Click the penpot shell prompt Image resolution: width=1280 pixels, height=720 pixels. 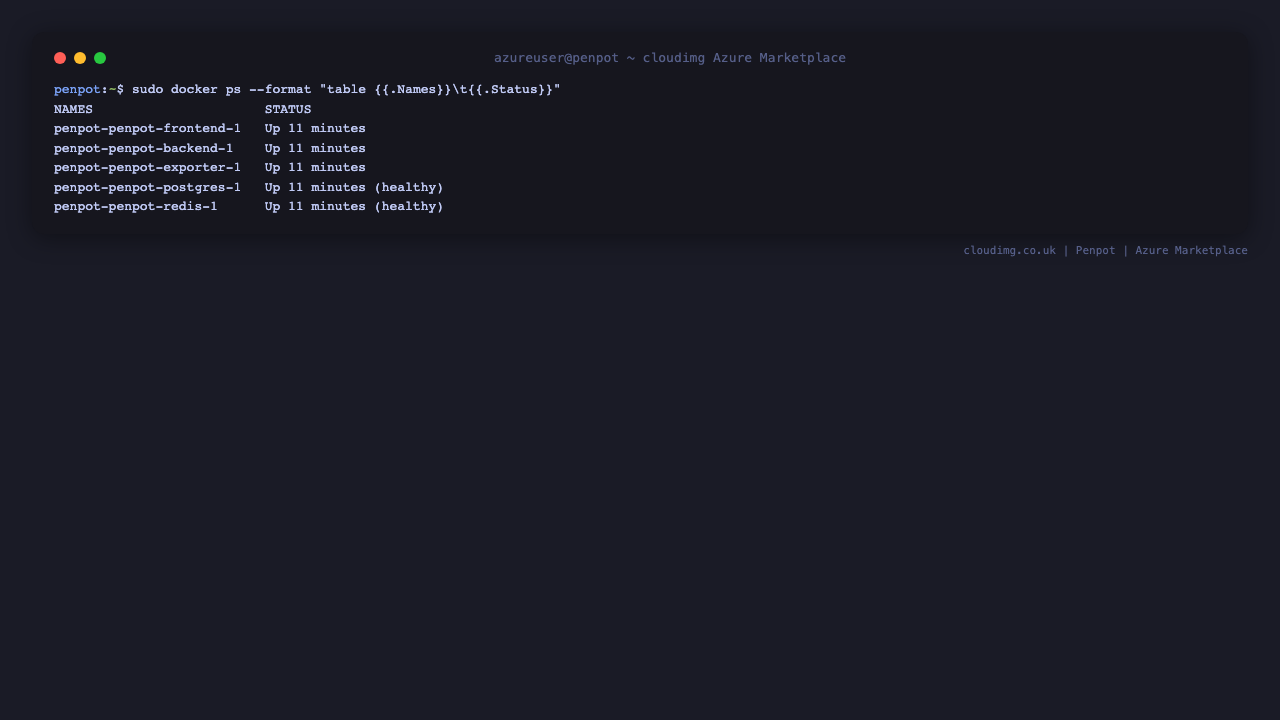tap(89, 90)
